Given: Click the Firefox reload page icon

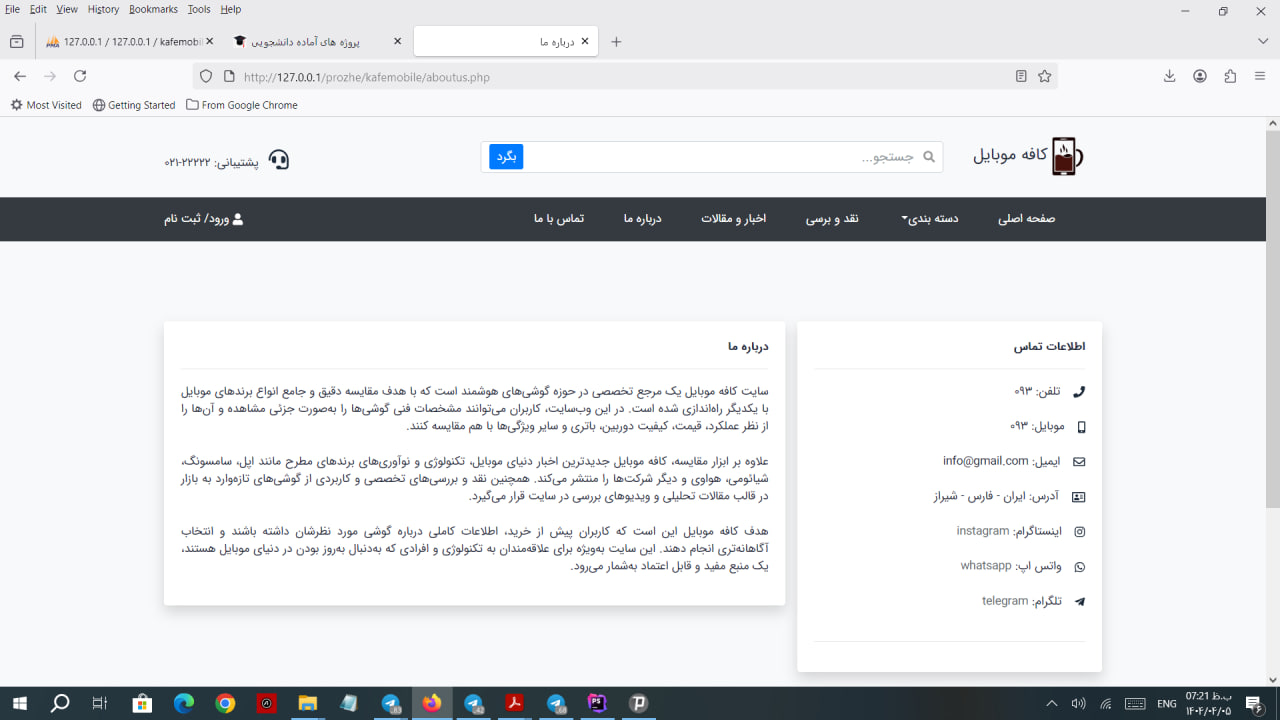Looking at the screenshot, I should 80,76.
